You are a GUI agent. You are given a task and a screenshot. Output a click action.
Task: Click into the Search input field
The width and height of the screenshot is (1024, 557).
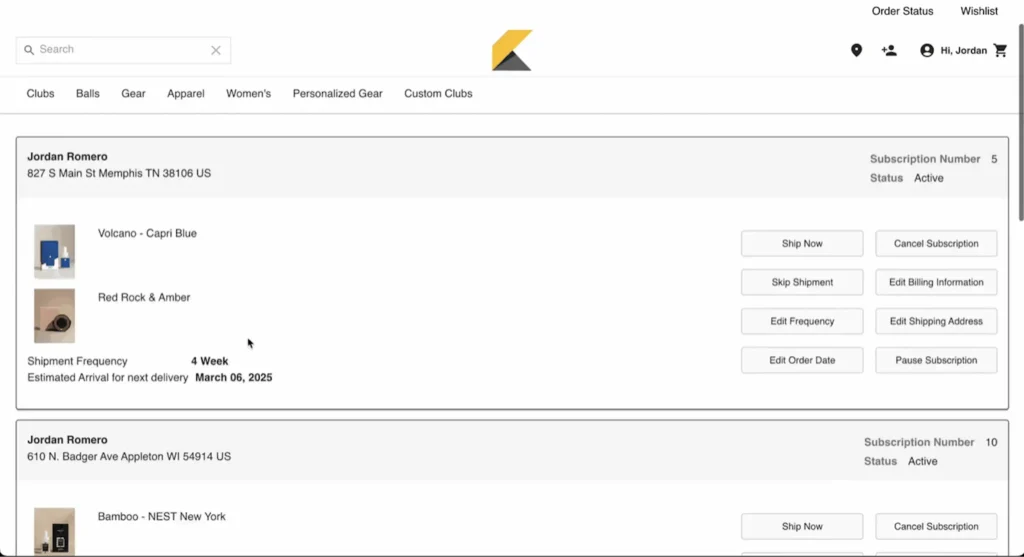coord(123,50)
